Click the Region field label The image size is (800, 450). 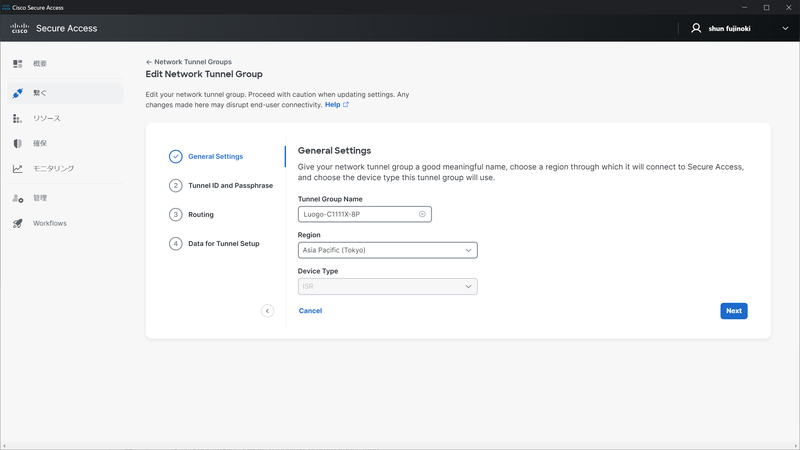click(x=309, y=235)
